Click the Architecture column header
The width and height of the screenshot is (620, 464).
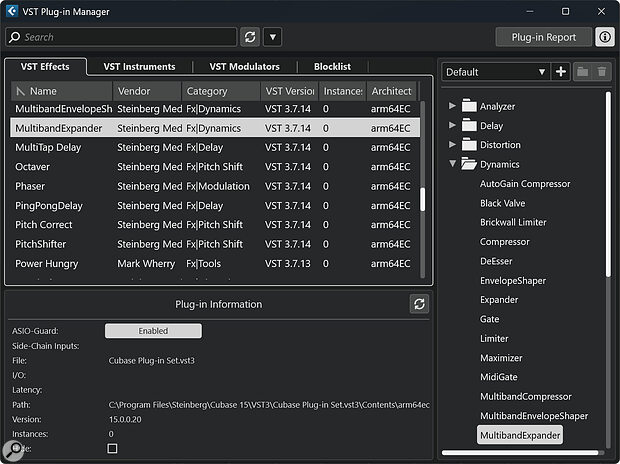[x=391, y=91]
